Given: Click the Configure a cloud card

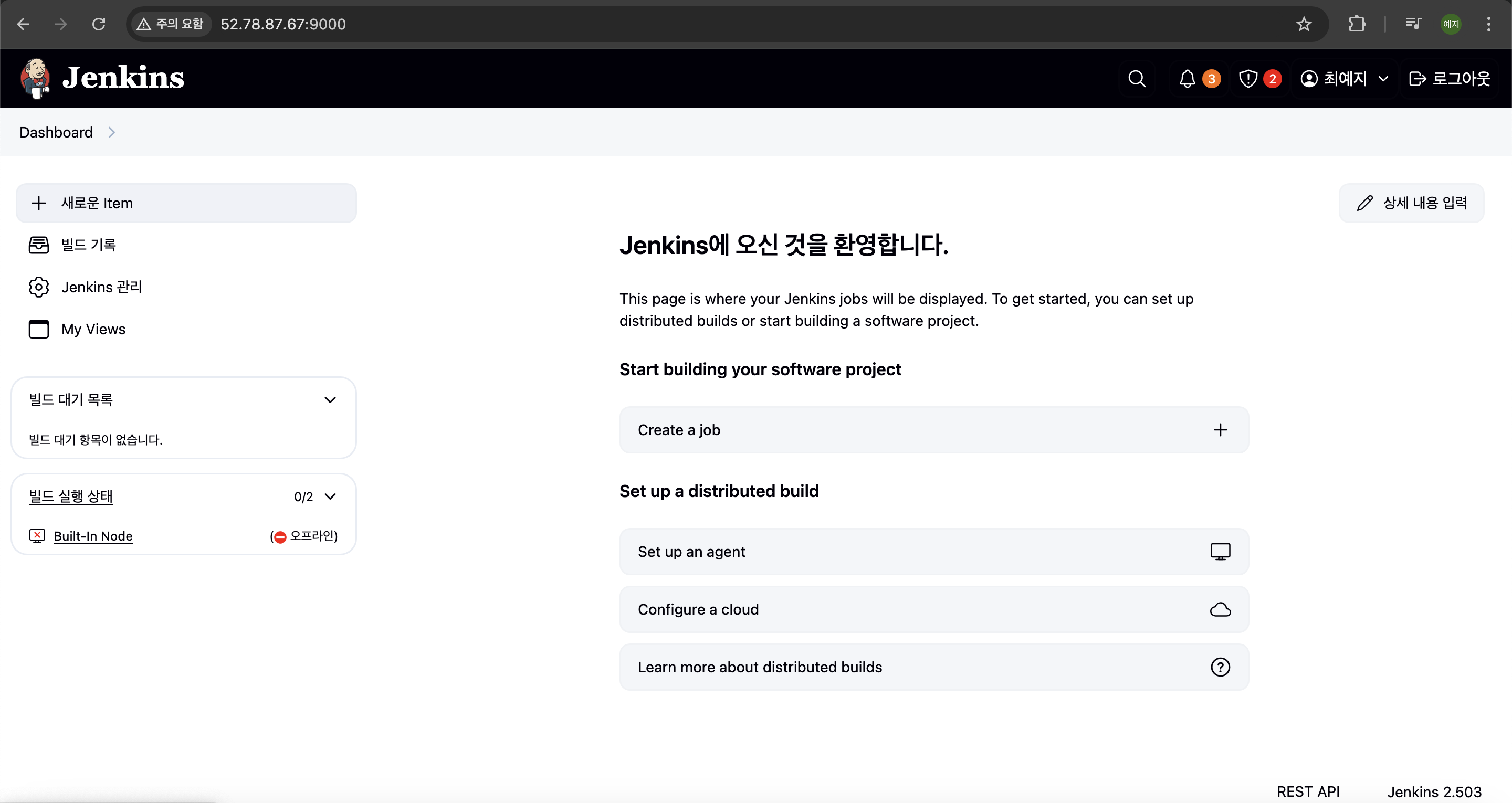Looking at the screenshot, I should pyautogui.click(x=934, y=609).
